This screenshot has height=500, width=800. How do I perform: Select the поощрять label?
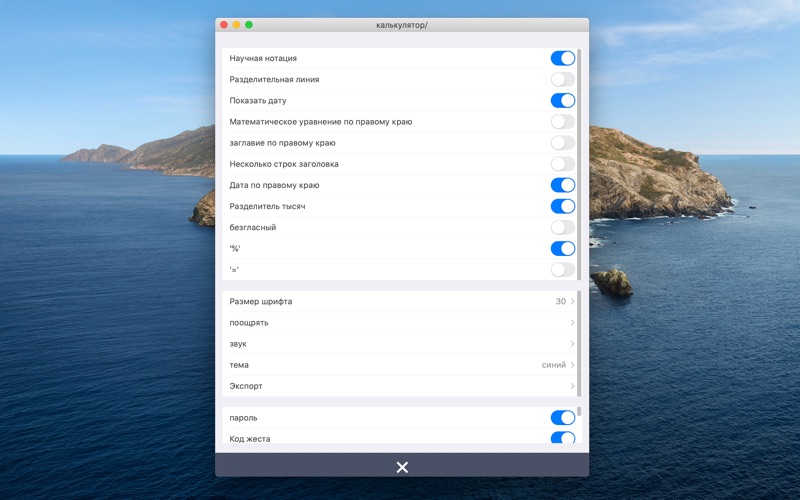(248, 322)
